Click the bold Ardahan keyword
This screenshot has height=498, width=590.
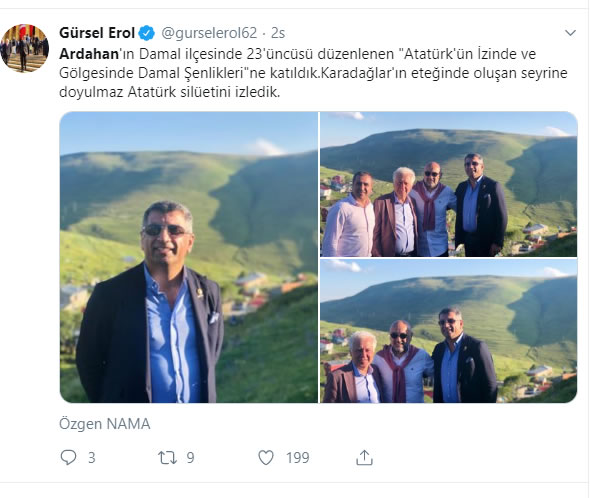[89, 54]
